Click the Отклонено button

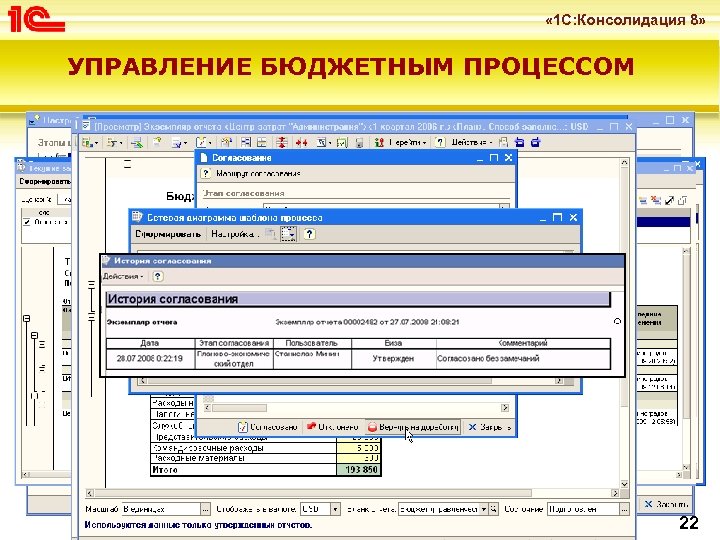[332, 427]
